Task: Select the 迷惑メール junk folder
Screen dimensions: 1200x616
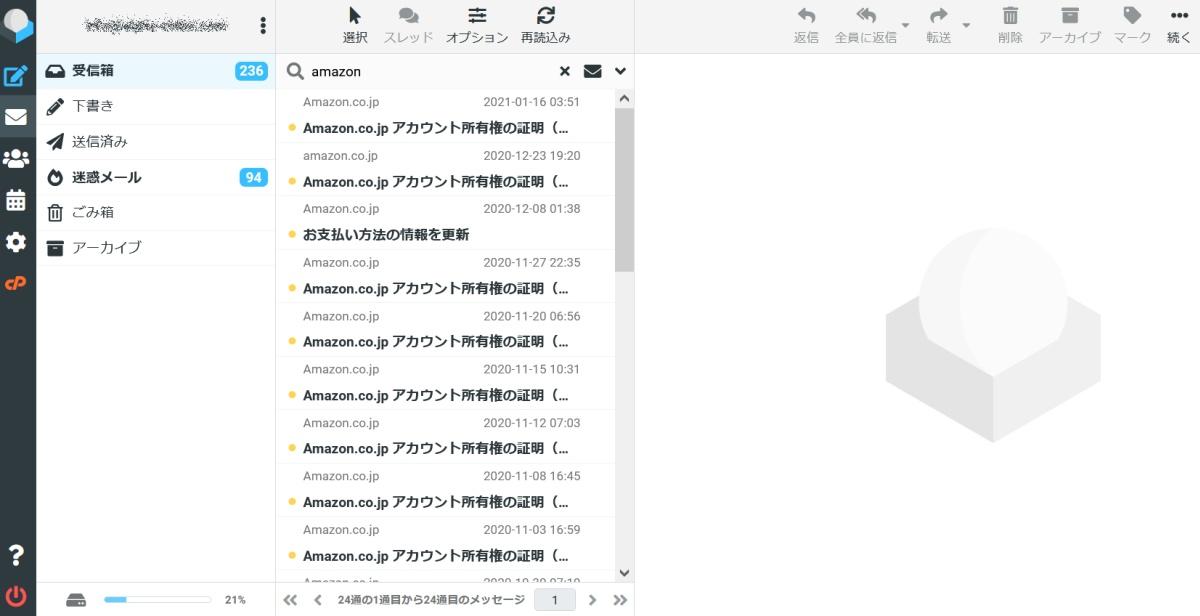Action: 156,177
